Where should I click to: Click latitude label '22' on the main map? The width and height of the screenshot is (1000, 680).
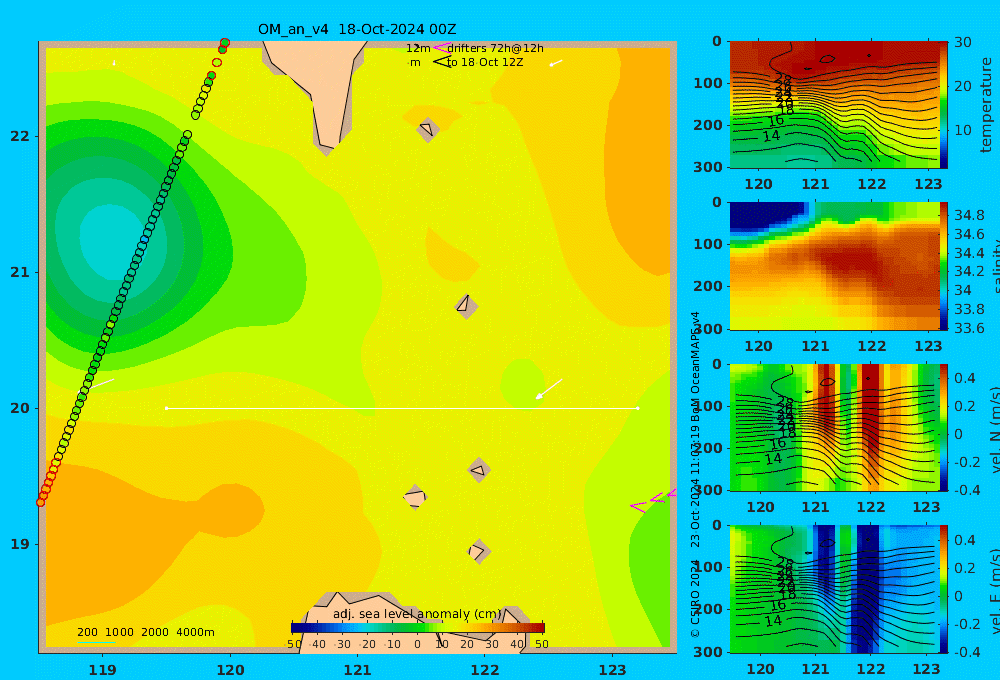pos(20,136)
